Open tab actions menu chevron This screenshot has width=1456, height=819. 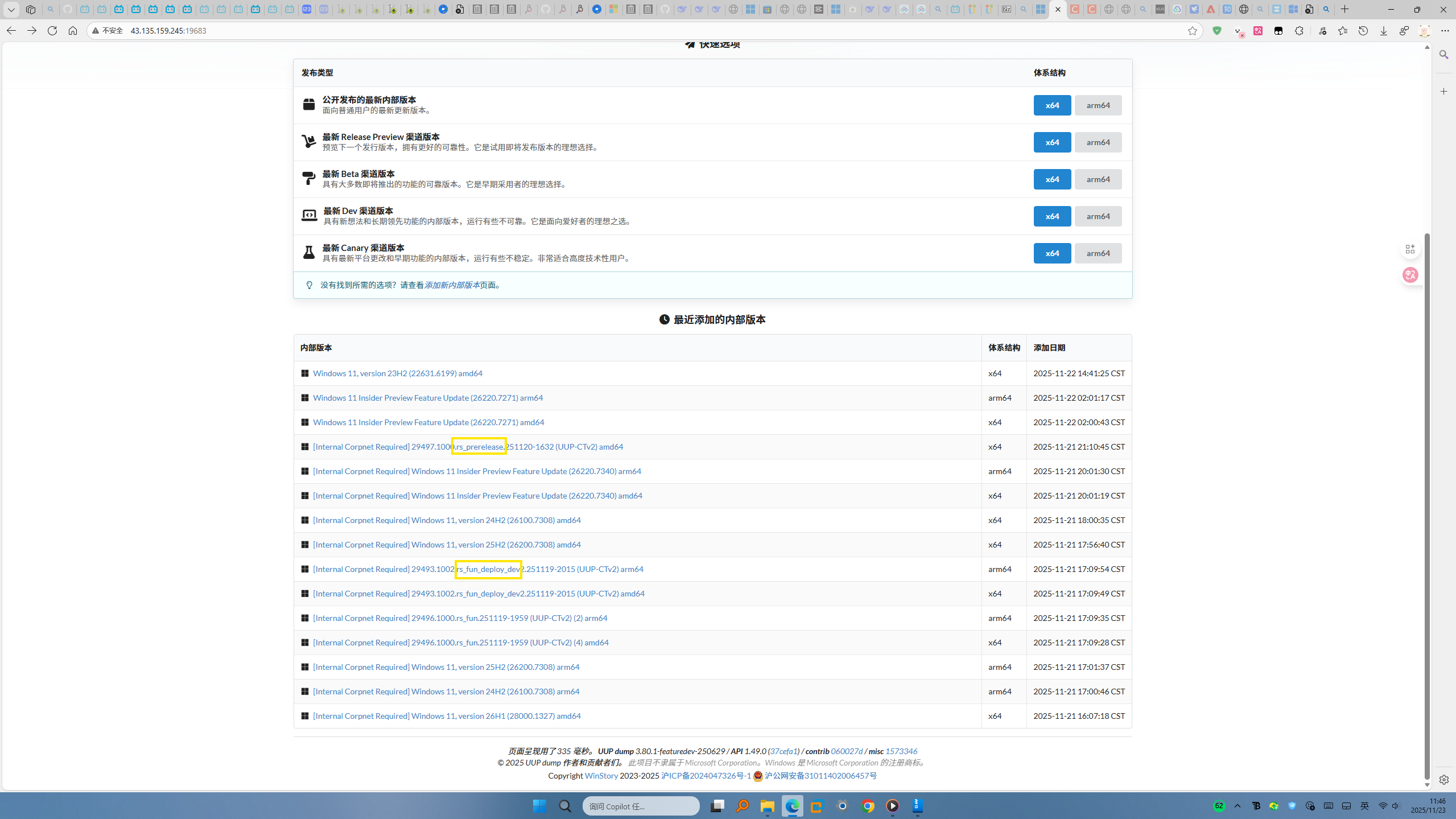(11, 9)
